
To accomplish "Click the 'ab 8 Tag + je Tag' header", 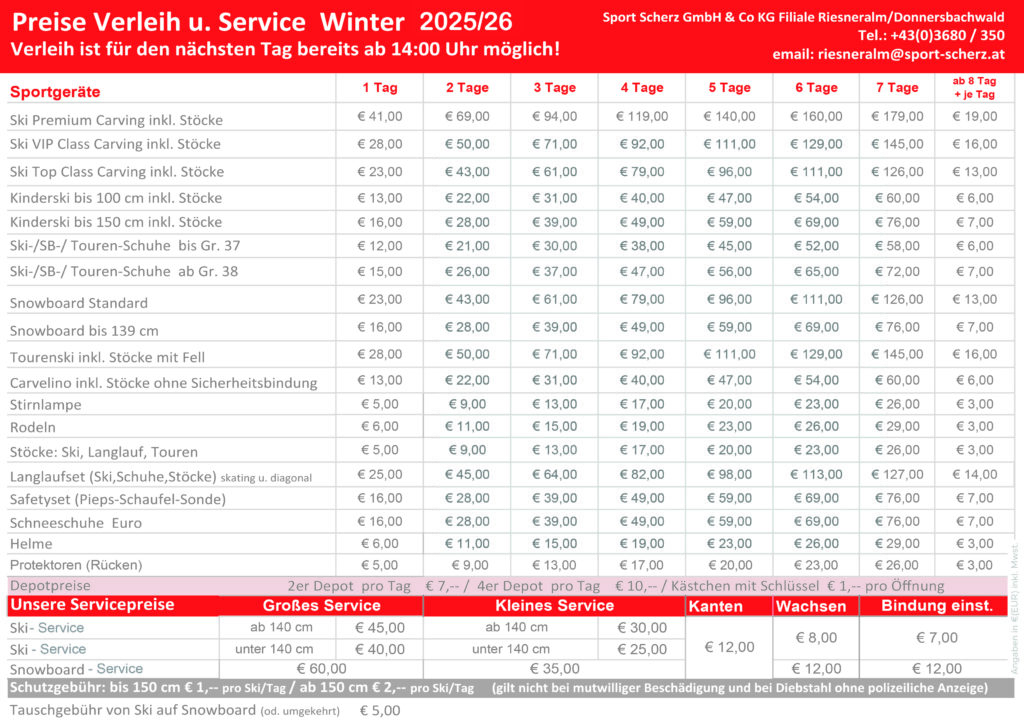I will click(973, 88).
